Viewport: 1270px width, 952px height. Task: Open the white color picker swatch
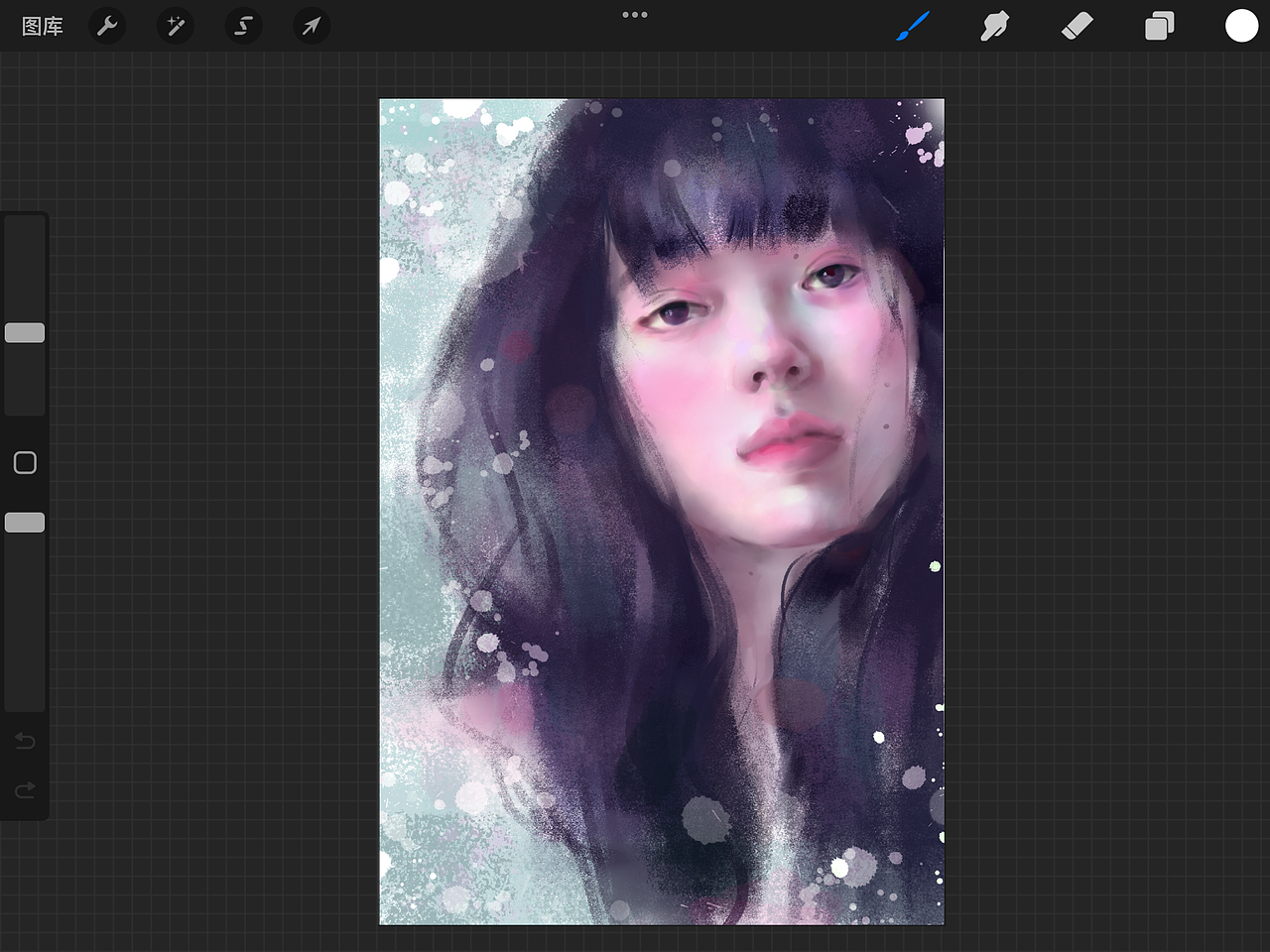[1241, 26]
